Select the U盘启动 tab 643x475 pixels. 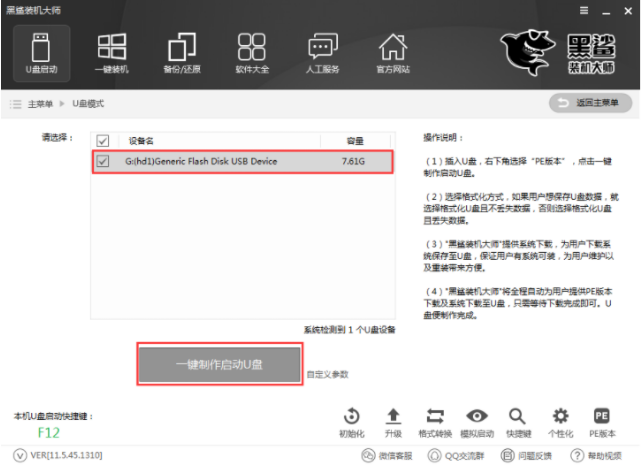(x=41, y=53)
